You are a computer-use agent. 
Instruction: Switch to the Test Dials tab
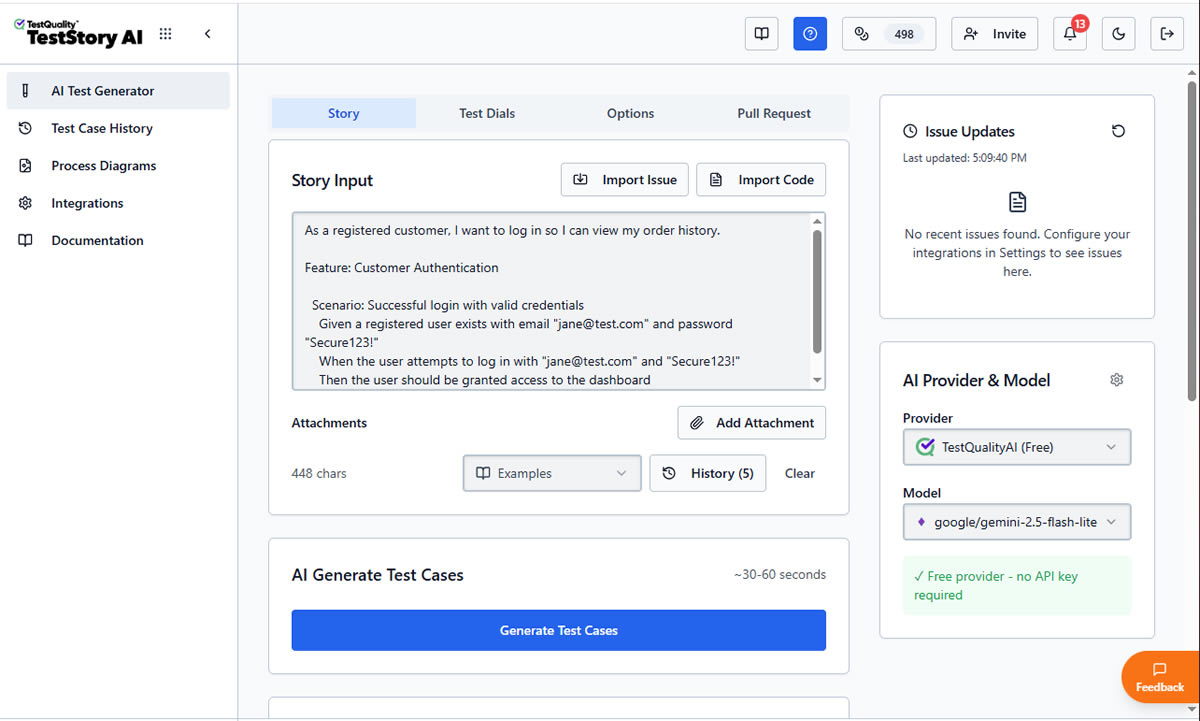click(x=487, y=113)
